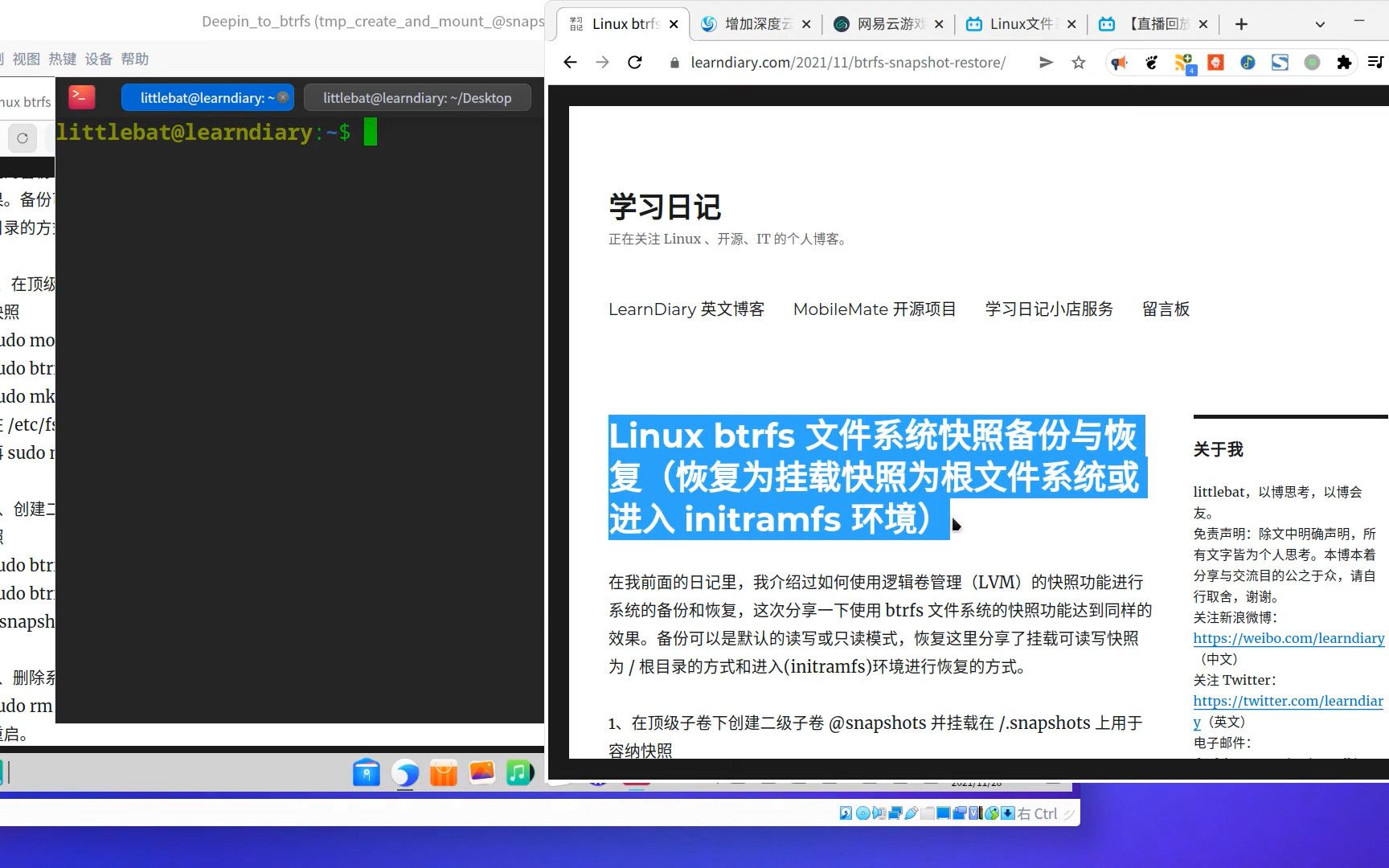Select the littlebat@learndiary: ~/Desktop terminal tab

[x=417, y=97]
